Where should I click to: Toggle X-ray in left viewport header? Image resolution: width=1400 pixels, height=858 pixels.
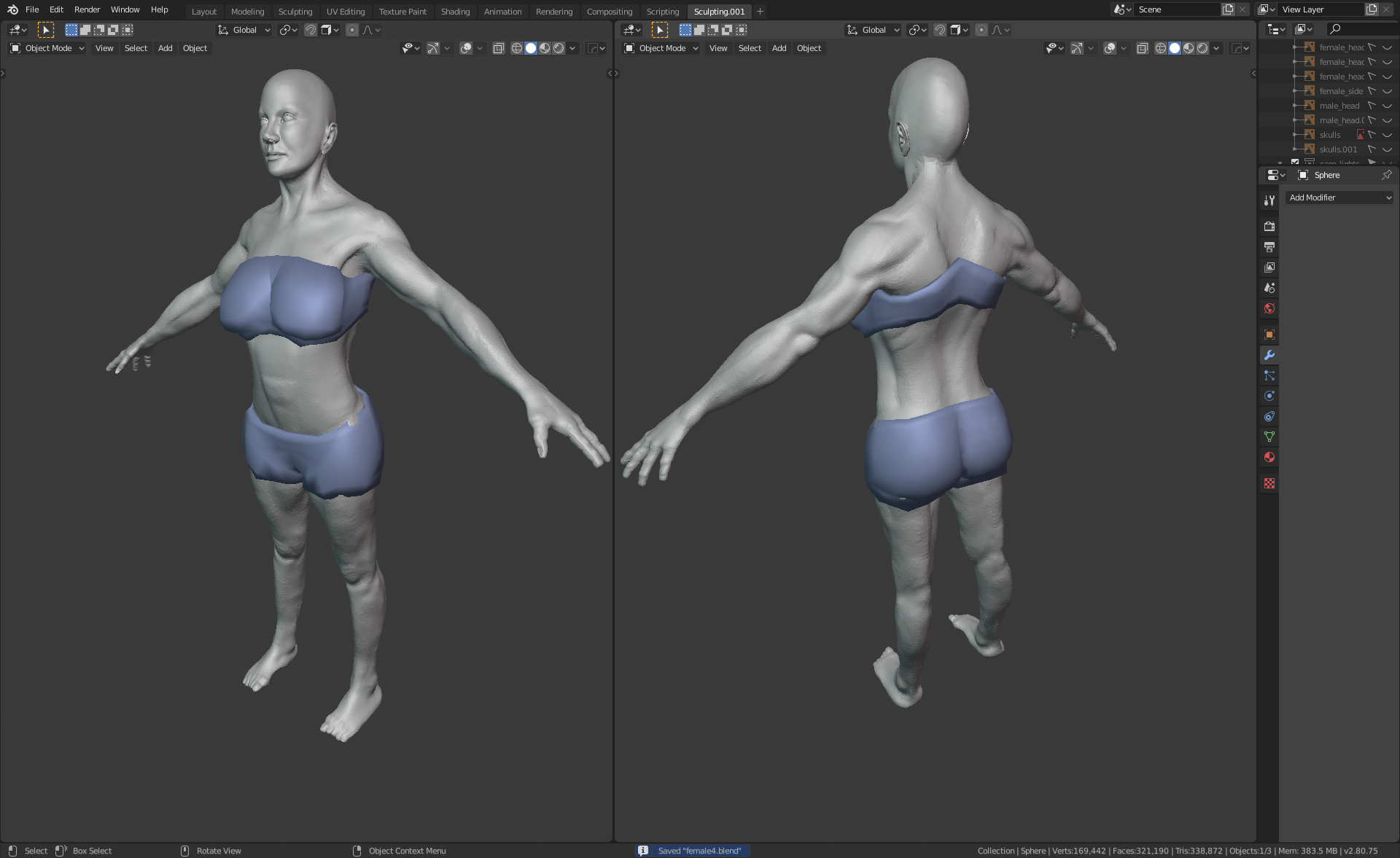tap(499, 48)
